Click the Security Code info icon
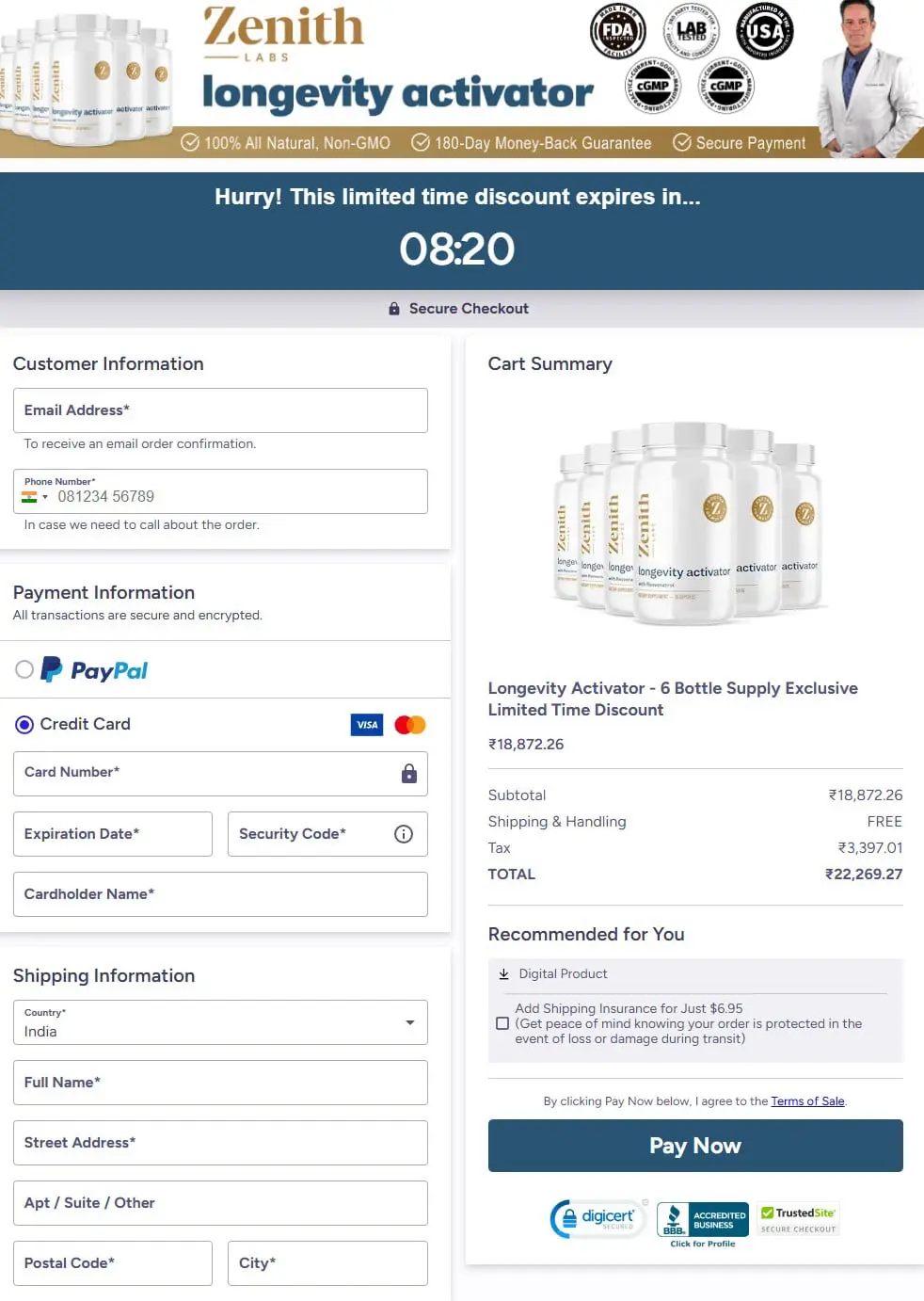Screen dimensions: 924x1301 [x=404, y=834]
